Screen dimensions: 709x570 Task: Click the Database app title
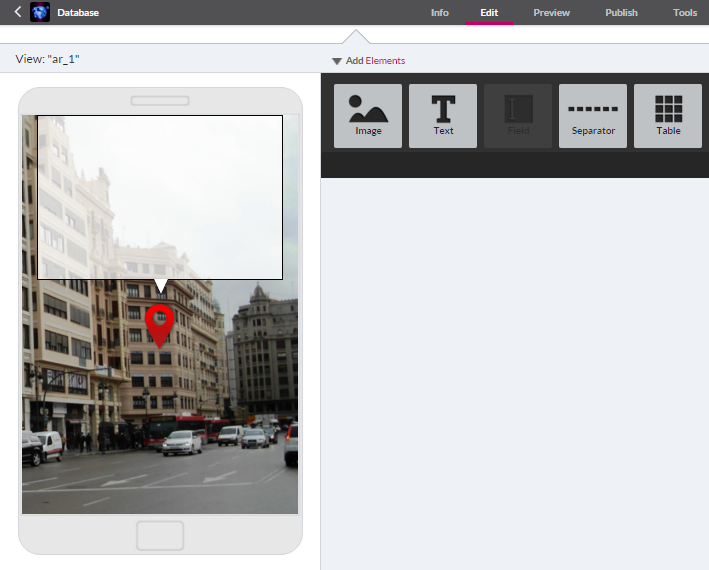(78, 13)
